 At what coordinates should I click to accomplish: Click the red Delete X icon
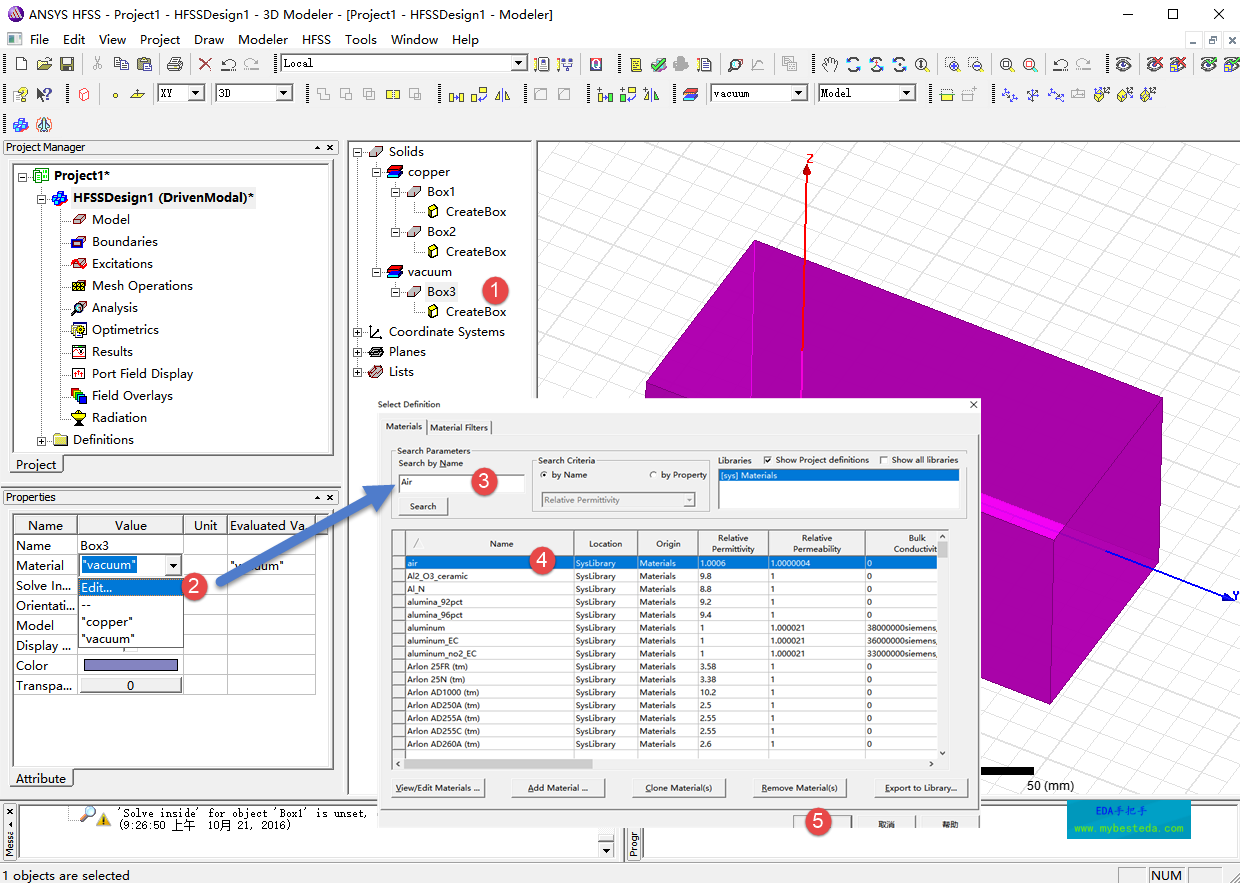pos(205,64)
